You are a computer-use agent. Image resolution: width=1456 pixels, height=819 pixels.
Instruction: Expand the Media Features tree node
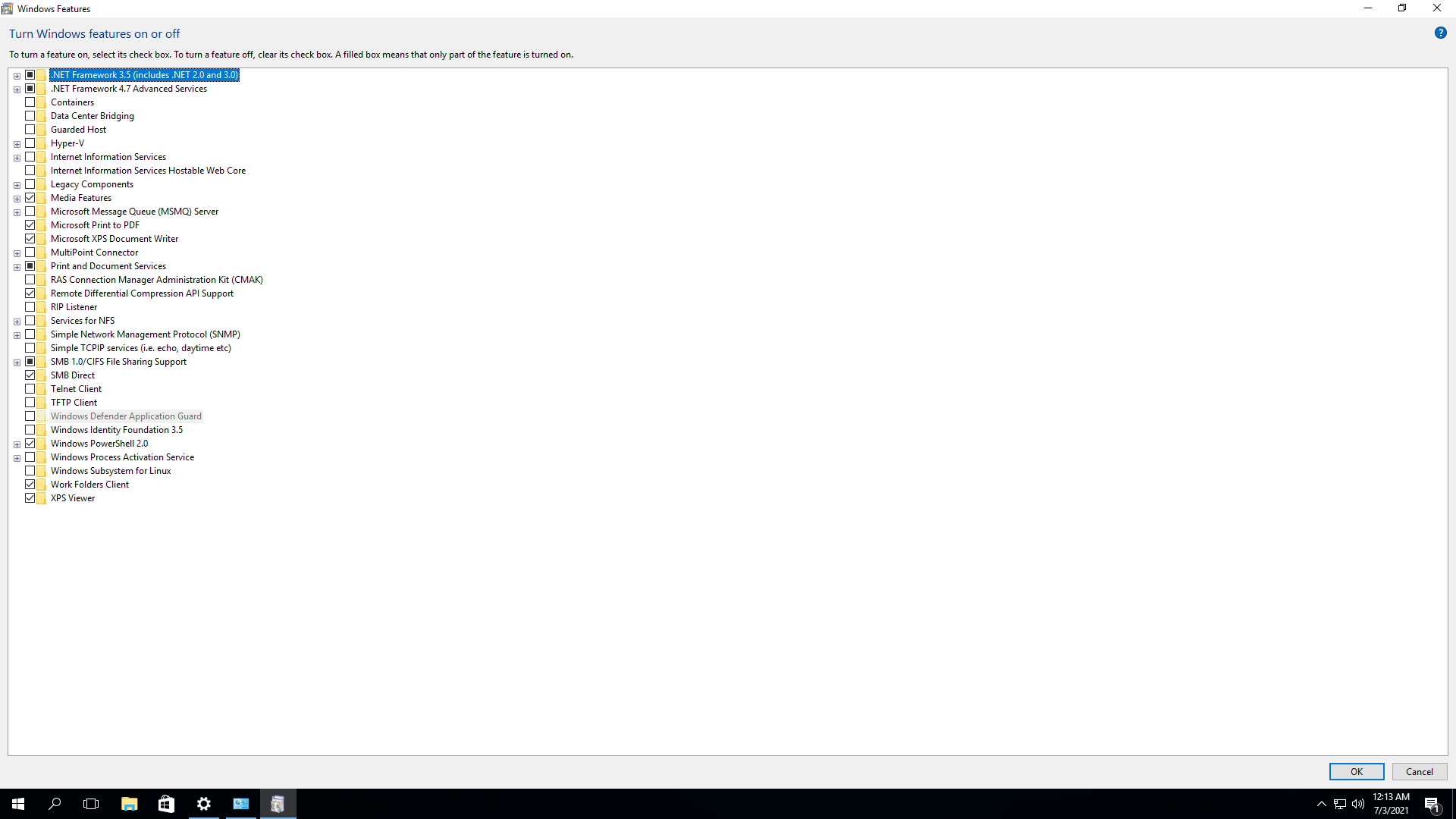point(17,199)
